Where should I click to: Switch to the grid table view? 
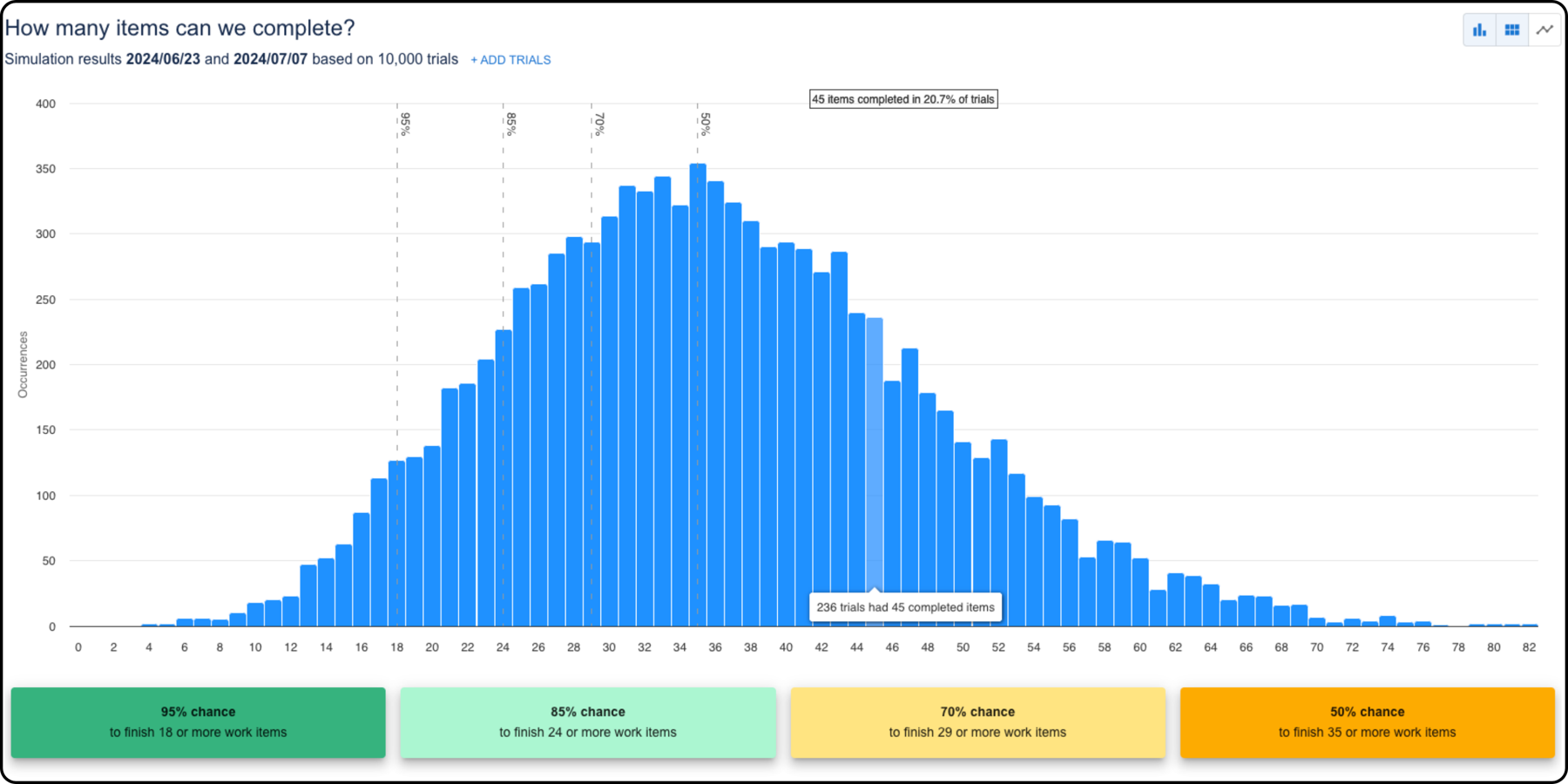[x=1512, y=30]
